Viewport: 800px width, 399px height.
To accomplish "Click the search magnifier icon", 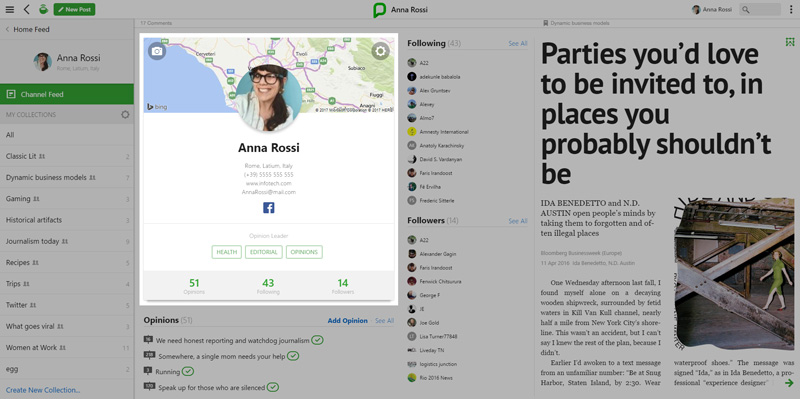I will (746, 10).
